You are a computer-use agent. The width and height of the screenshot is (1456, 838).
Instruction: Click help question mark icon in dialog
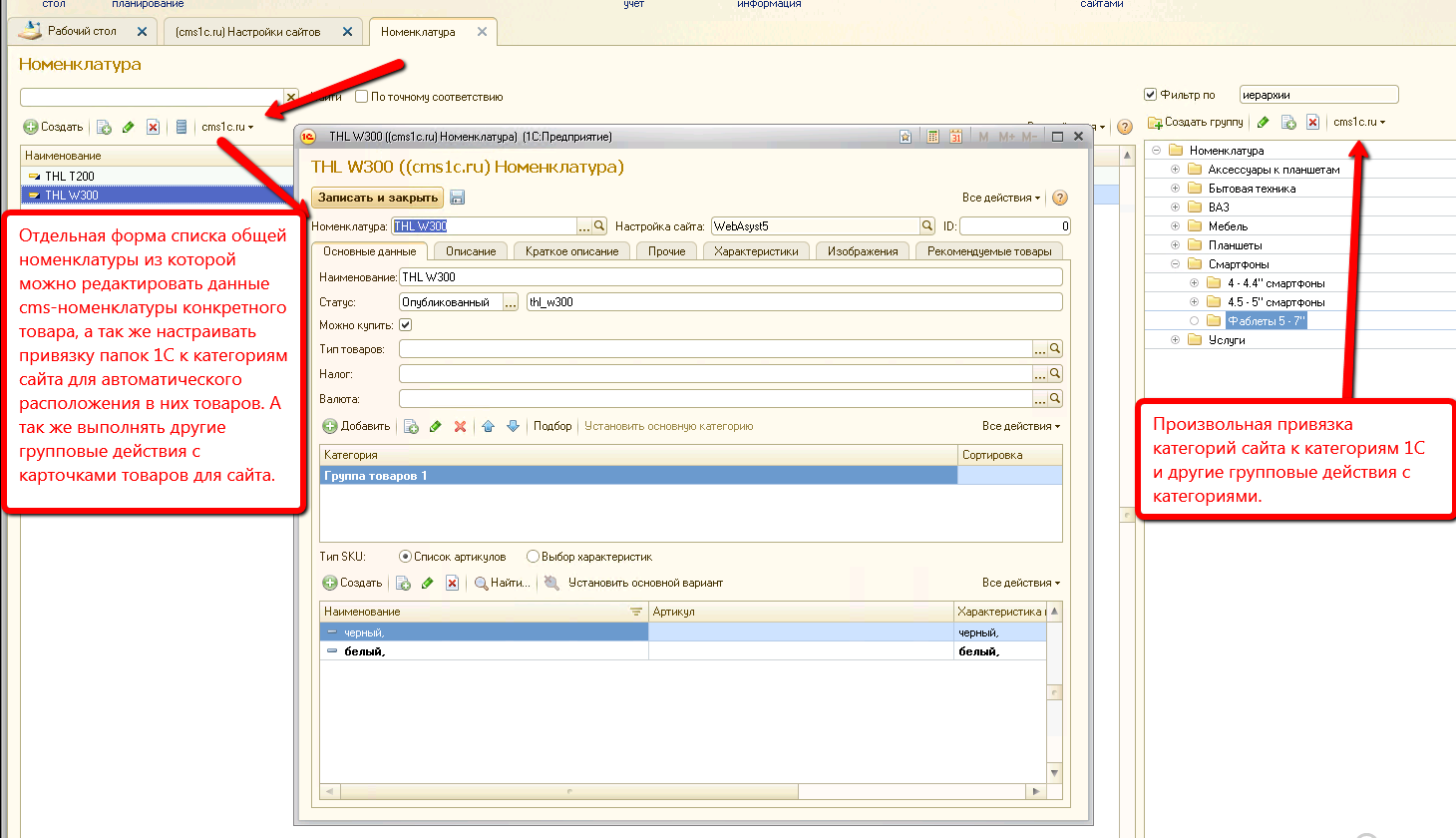point(1060,198)
